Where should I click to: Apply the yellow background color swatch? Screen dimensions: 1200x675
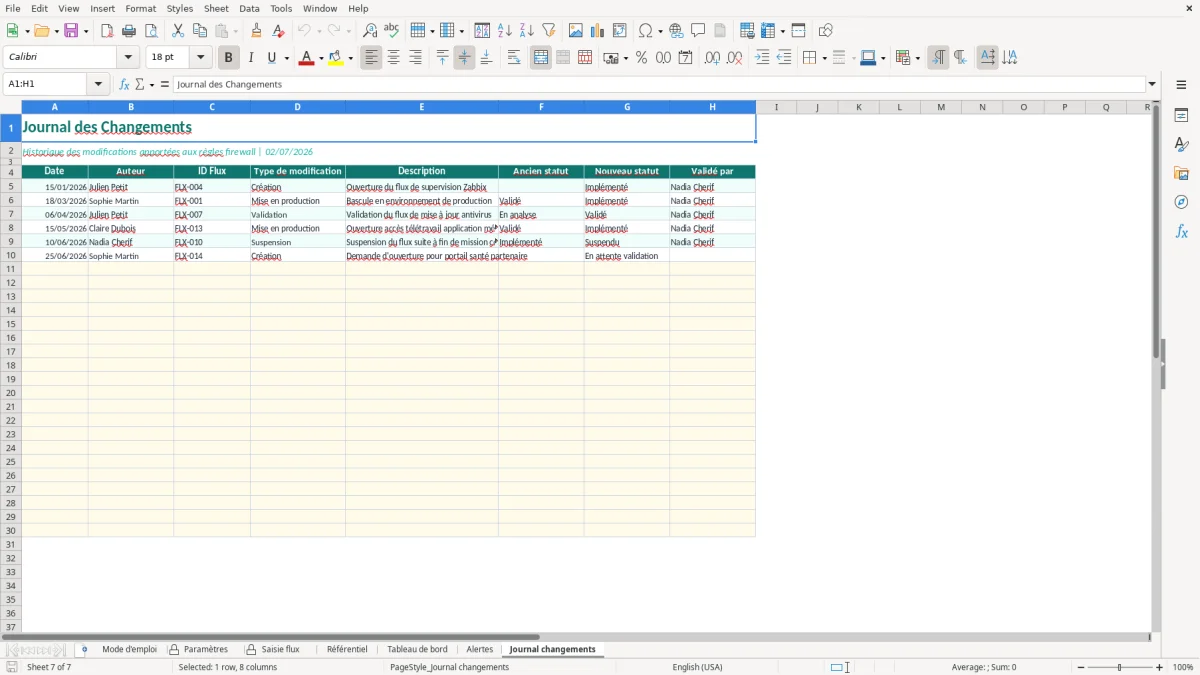tap(335, 58)
